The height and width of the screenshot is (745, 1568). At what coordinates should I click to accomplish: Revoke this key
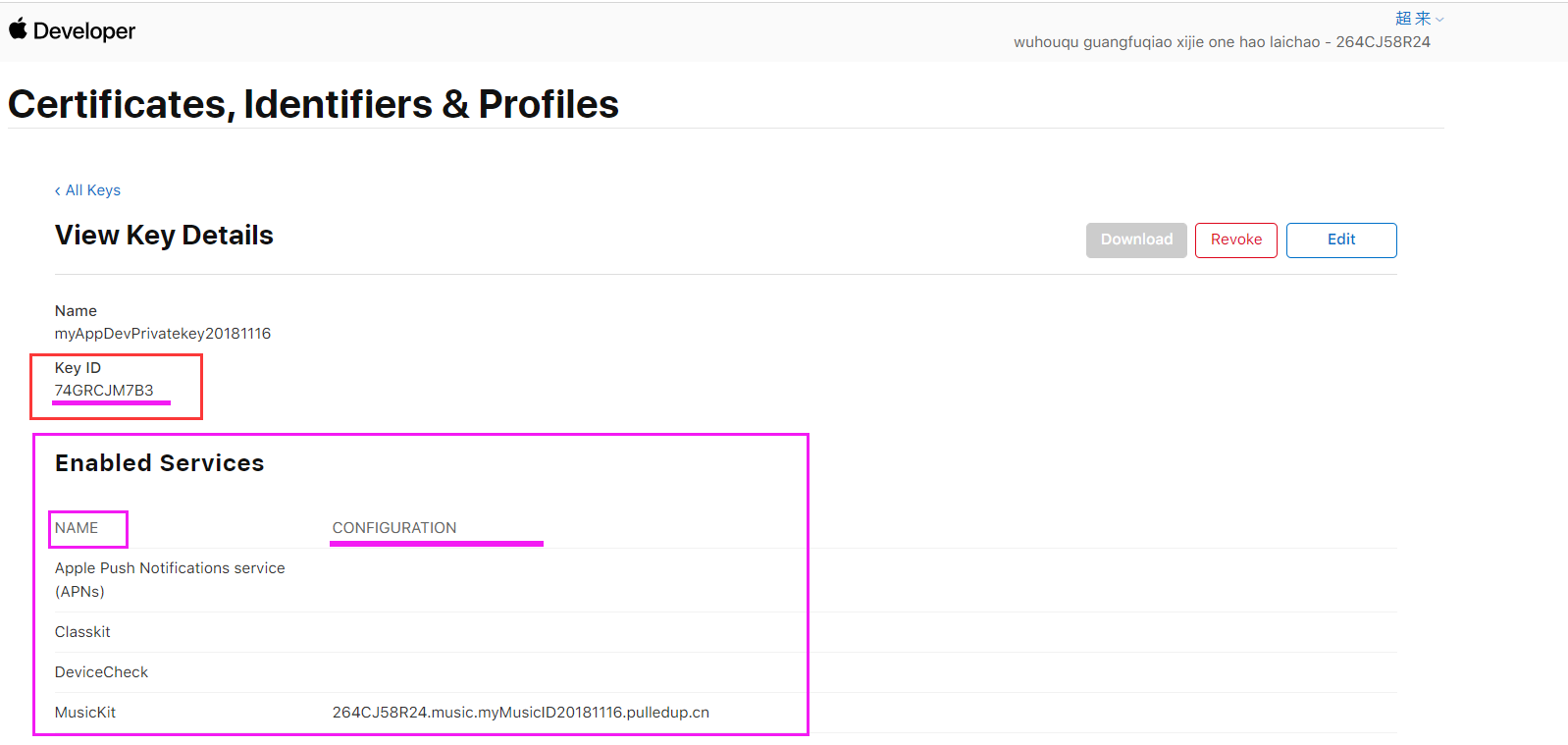[1236, 239]
